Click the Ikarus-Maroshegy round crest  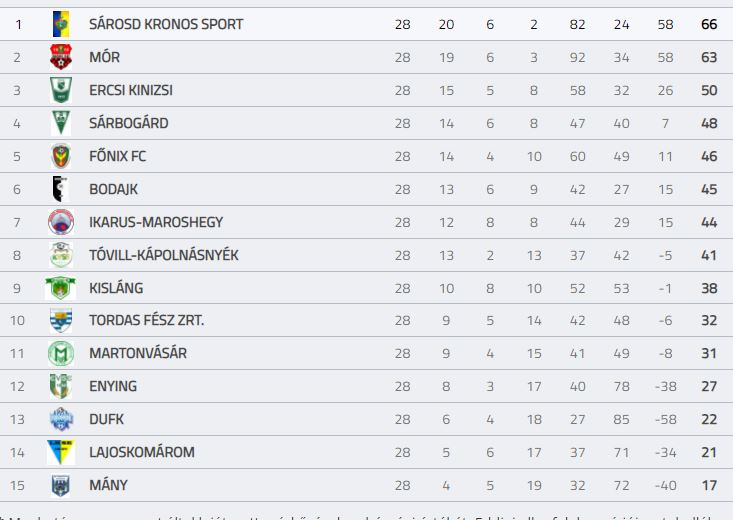(x=61, y=222)
